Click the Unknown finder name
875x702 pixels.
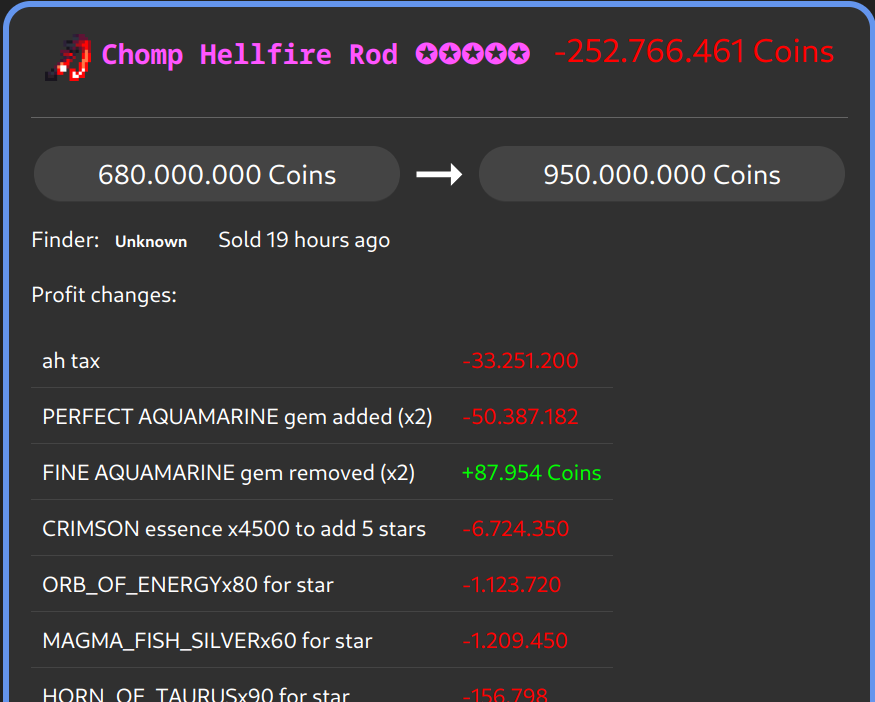tap(151, 241)
